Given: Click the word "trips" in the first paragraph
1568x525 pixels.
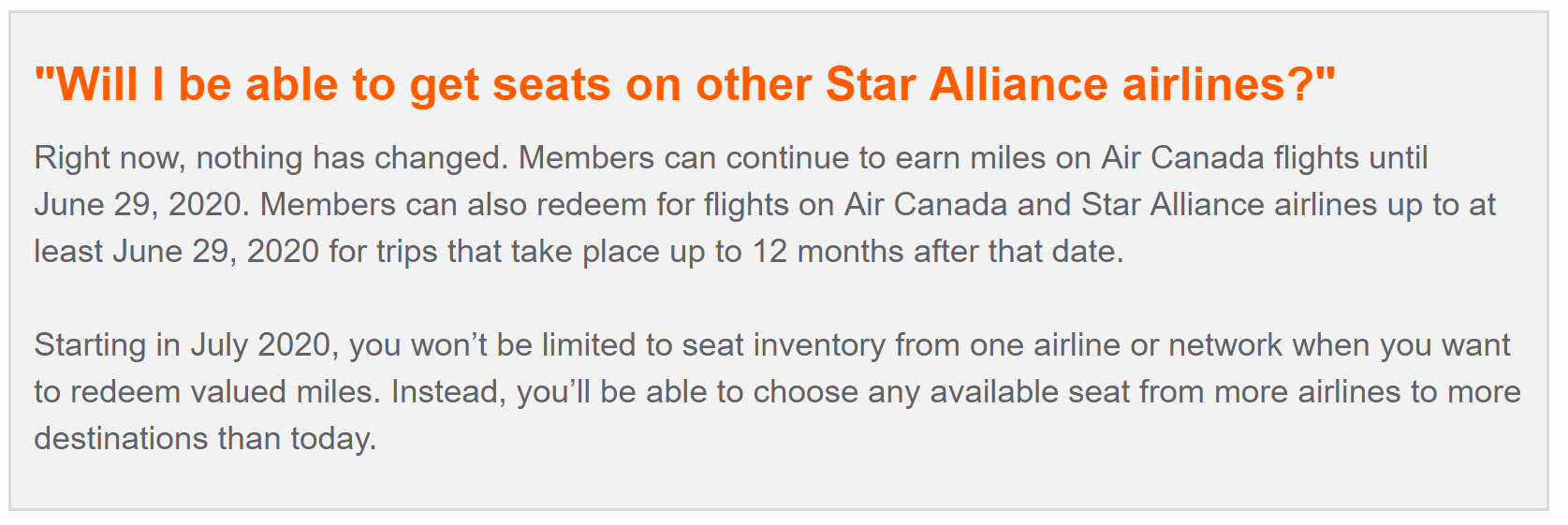Looking at the screenshot, I should click(406, 252).
